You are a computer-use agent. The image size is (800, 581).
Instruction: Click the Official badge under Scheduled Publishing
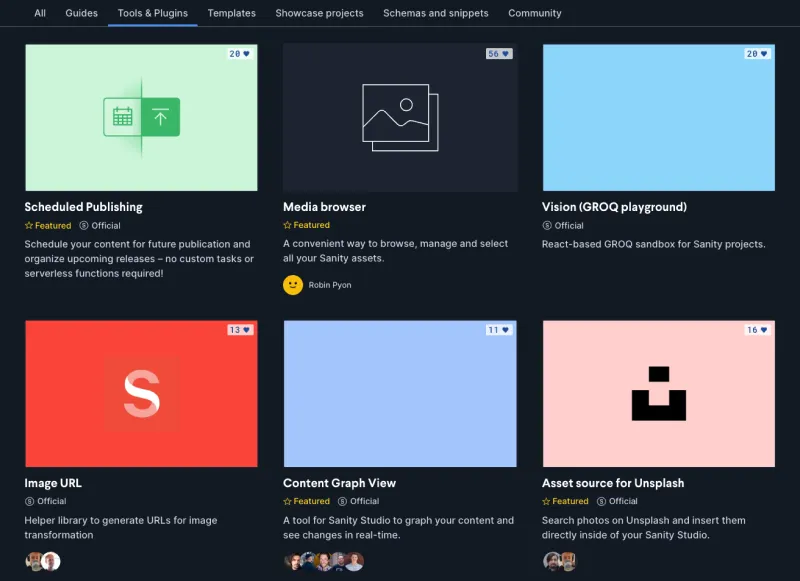100,225
